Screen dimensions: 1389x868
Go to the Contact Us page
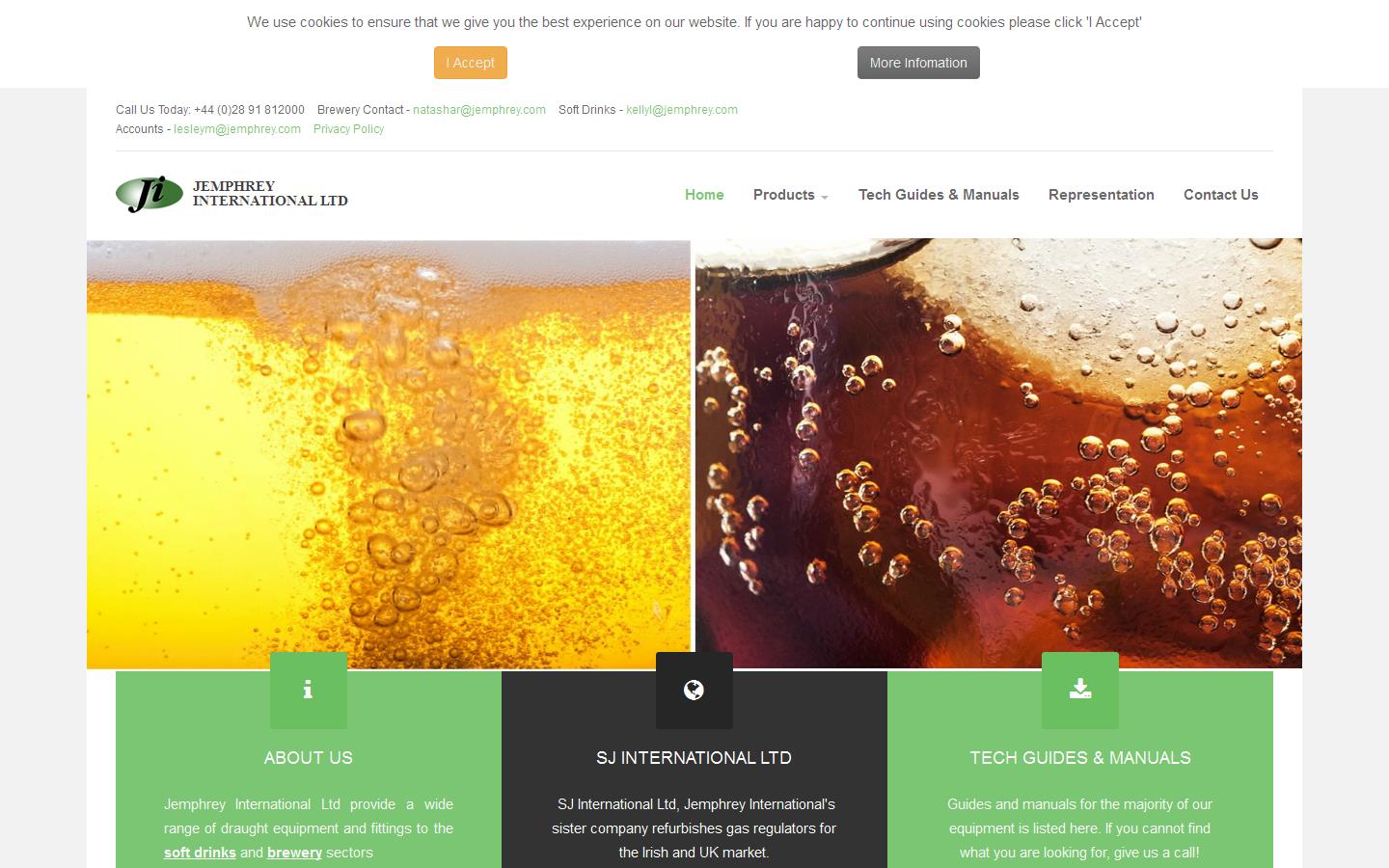(x=1220, y=195)
